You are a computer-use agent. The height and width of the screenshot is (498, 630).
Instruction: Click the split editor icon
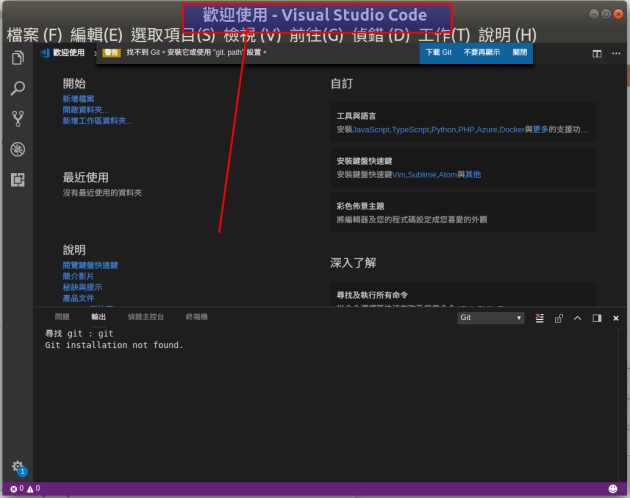pos(597,53)
